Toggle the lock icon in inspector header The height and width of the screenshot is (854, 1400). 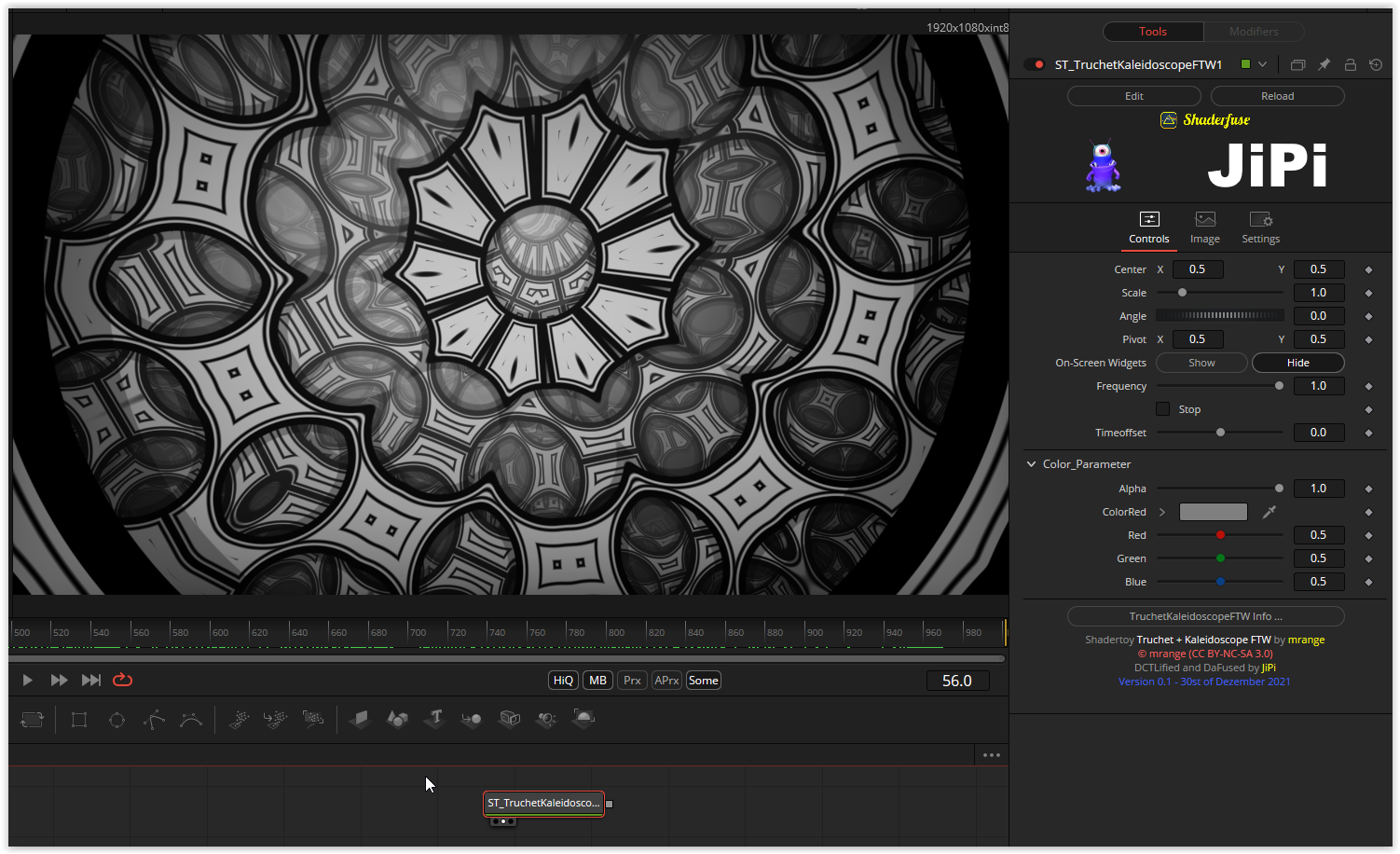pos(1350,64)
